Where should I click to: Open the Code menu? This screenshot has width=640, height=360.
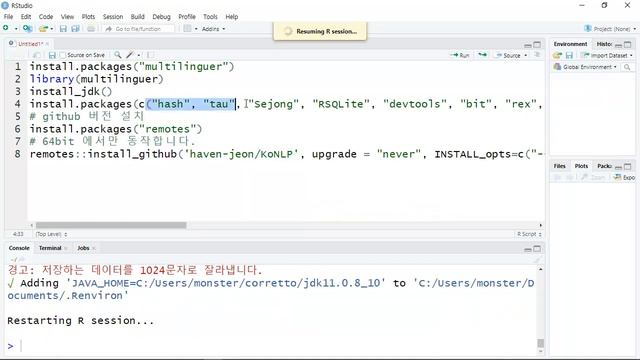46,17
